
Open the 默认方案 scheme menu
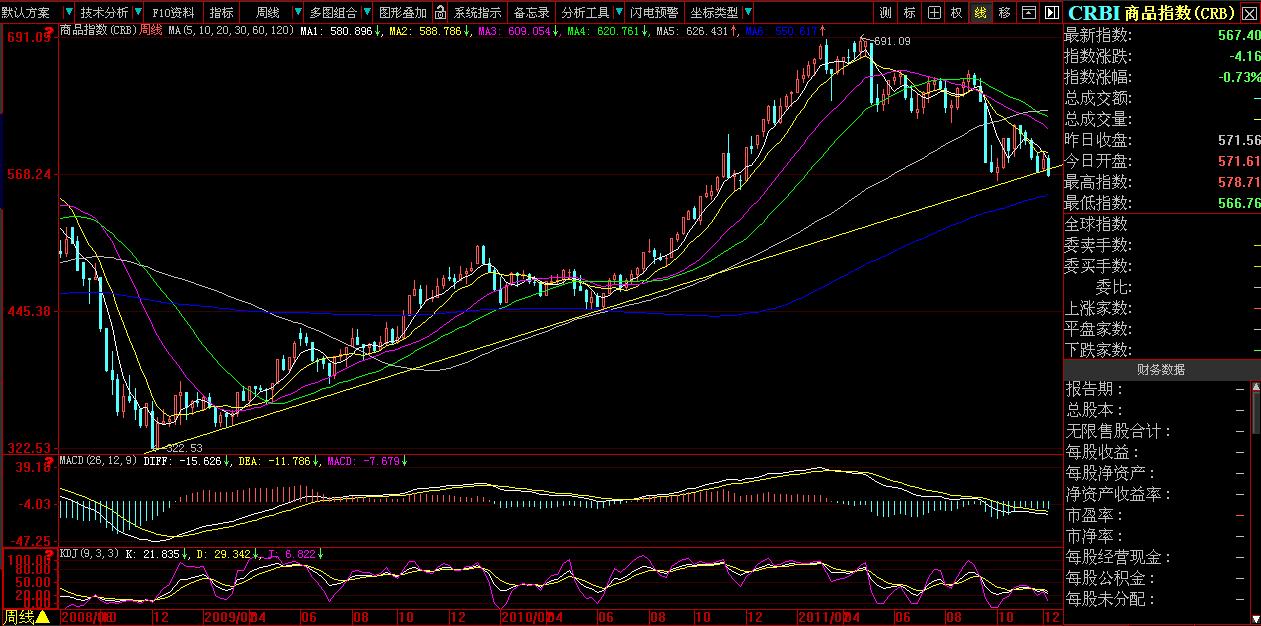click(26, 13)
